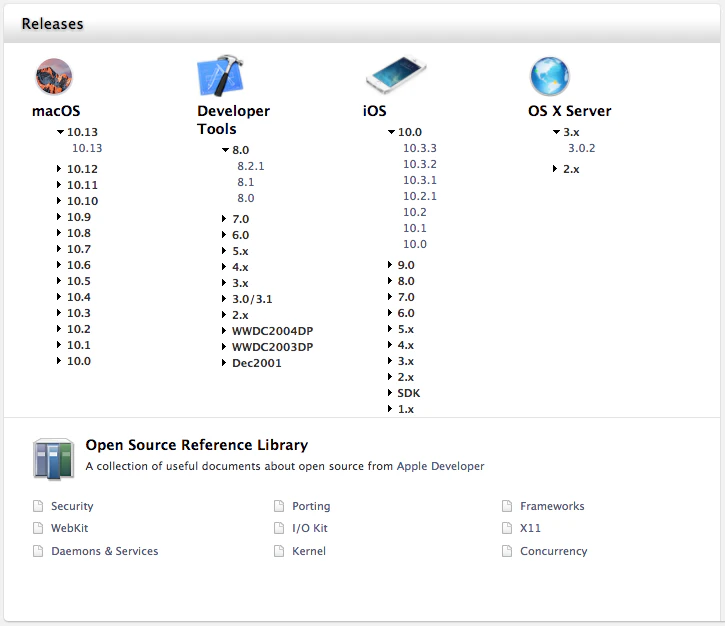Collapse Developer Tools 8.0 disclosure triangle
The image size is (725, 626).
[x=225, y=150]
